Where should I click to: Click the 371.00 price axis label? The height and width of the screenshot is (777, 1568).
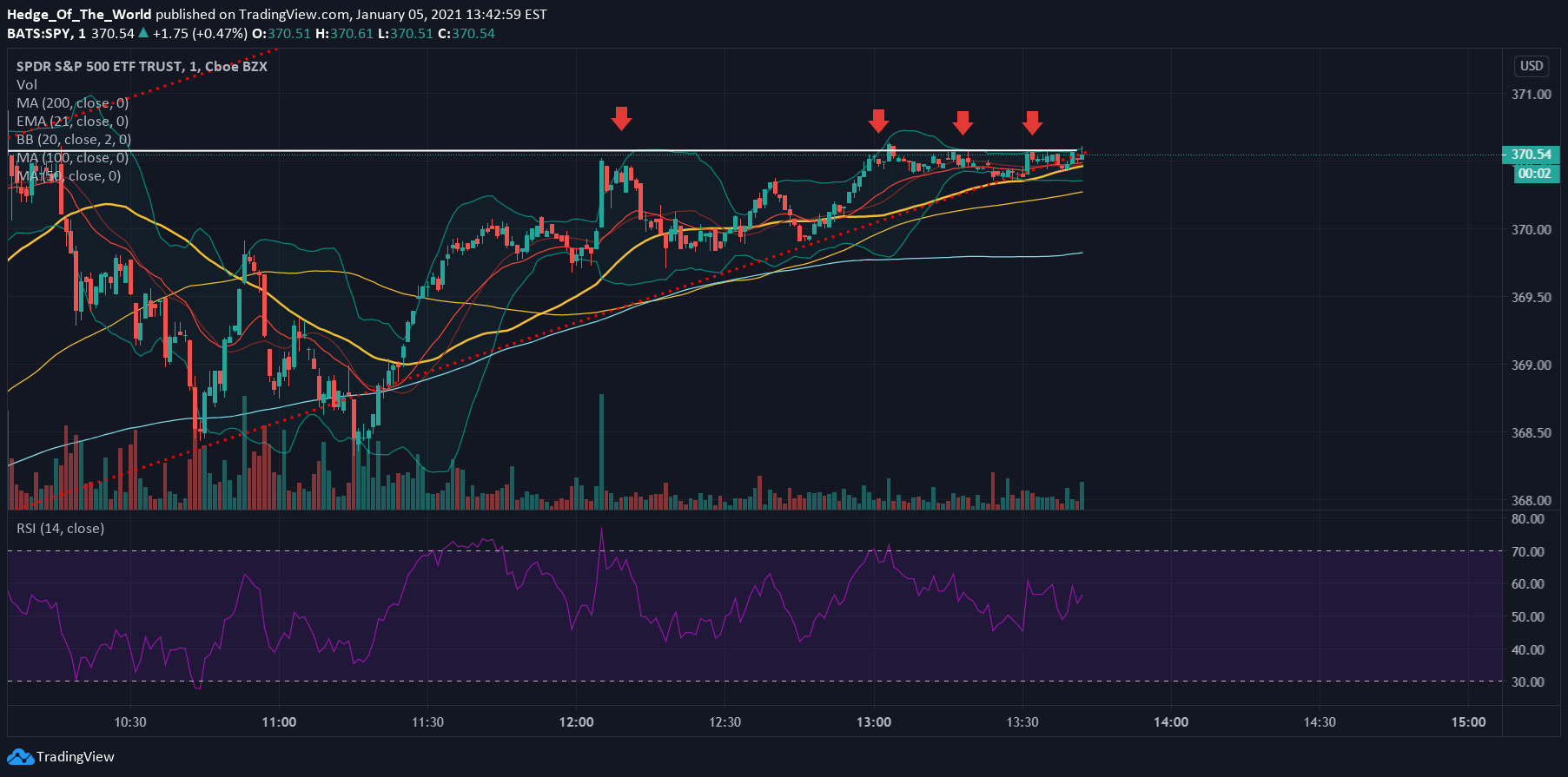[1531, 94]
